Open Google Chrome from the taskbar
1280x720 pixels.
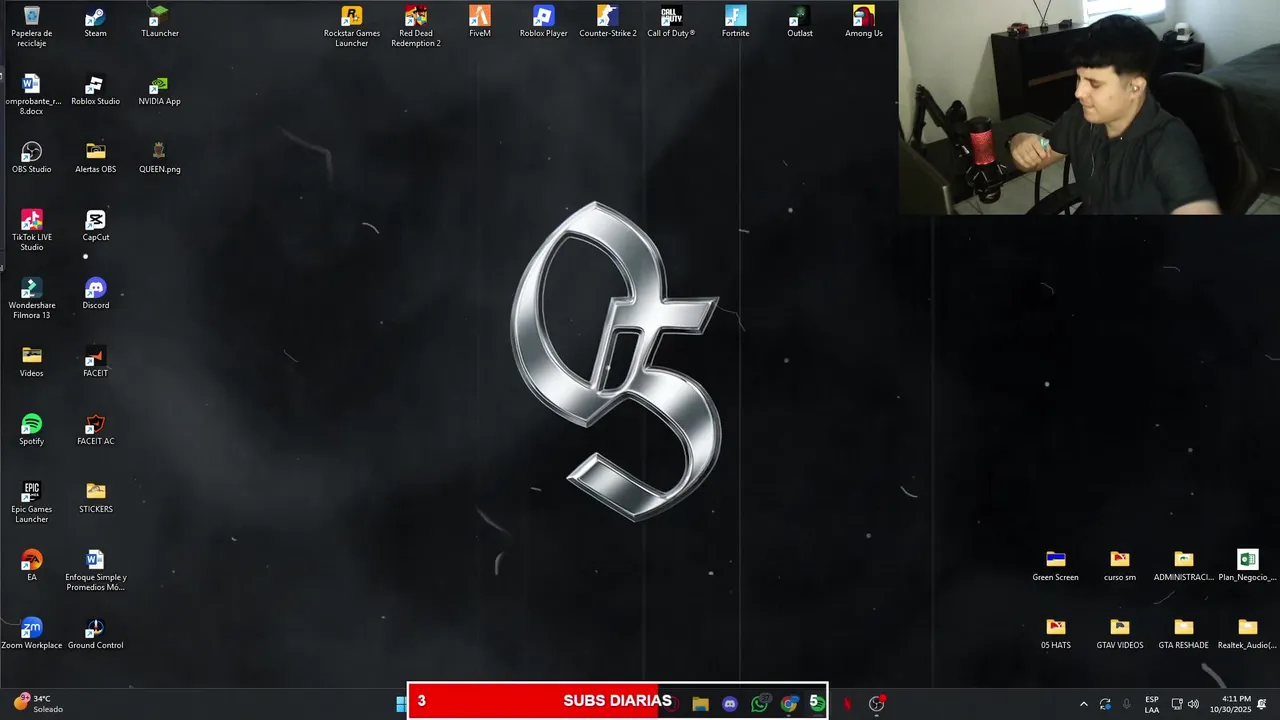(x=789, y=704)
